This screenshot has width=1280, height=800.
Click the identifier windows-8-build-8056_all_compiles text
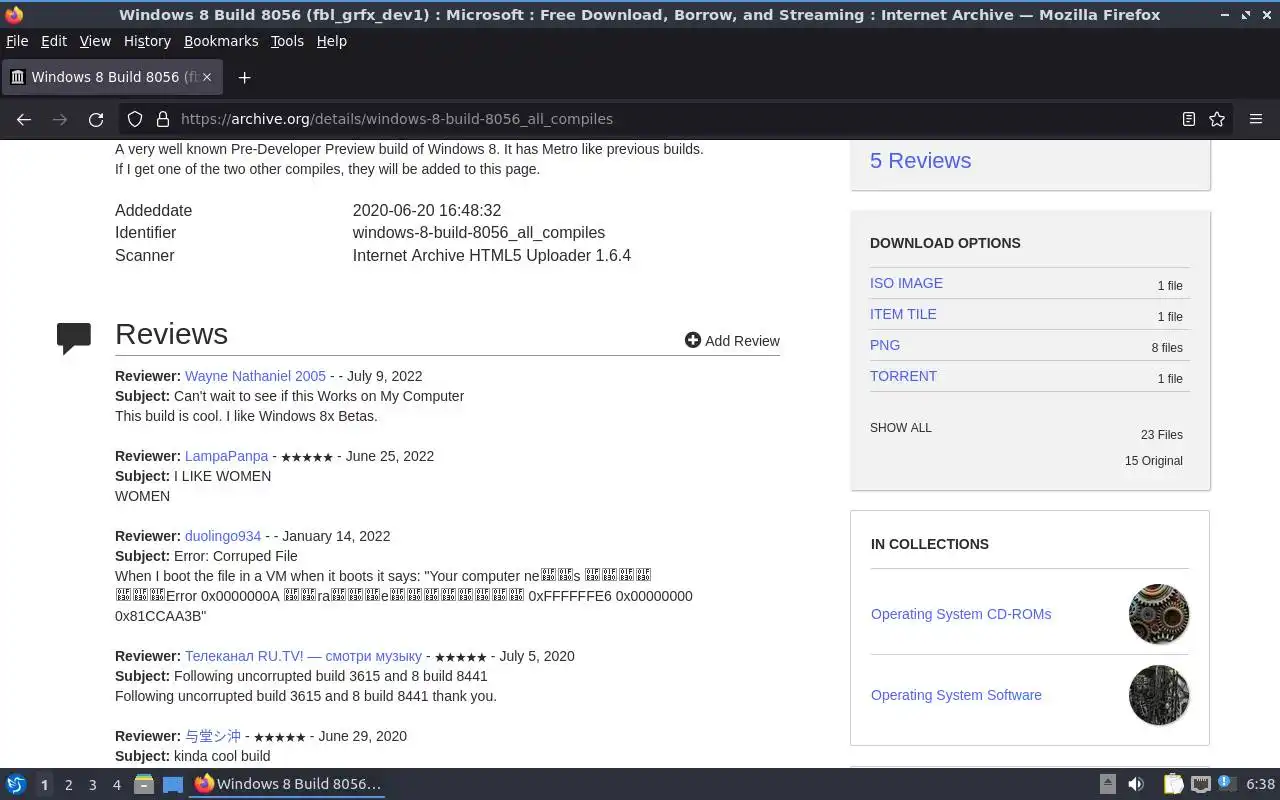tap(478, 233)
